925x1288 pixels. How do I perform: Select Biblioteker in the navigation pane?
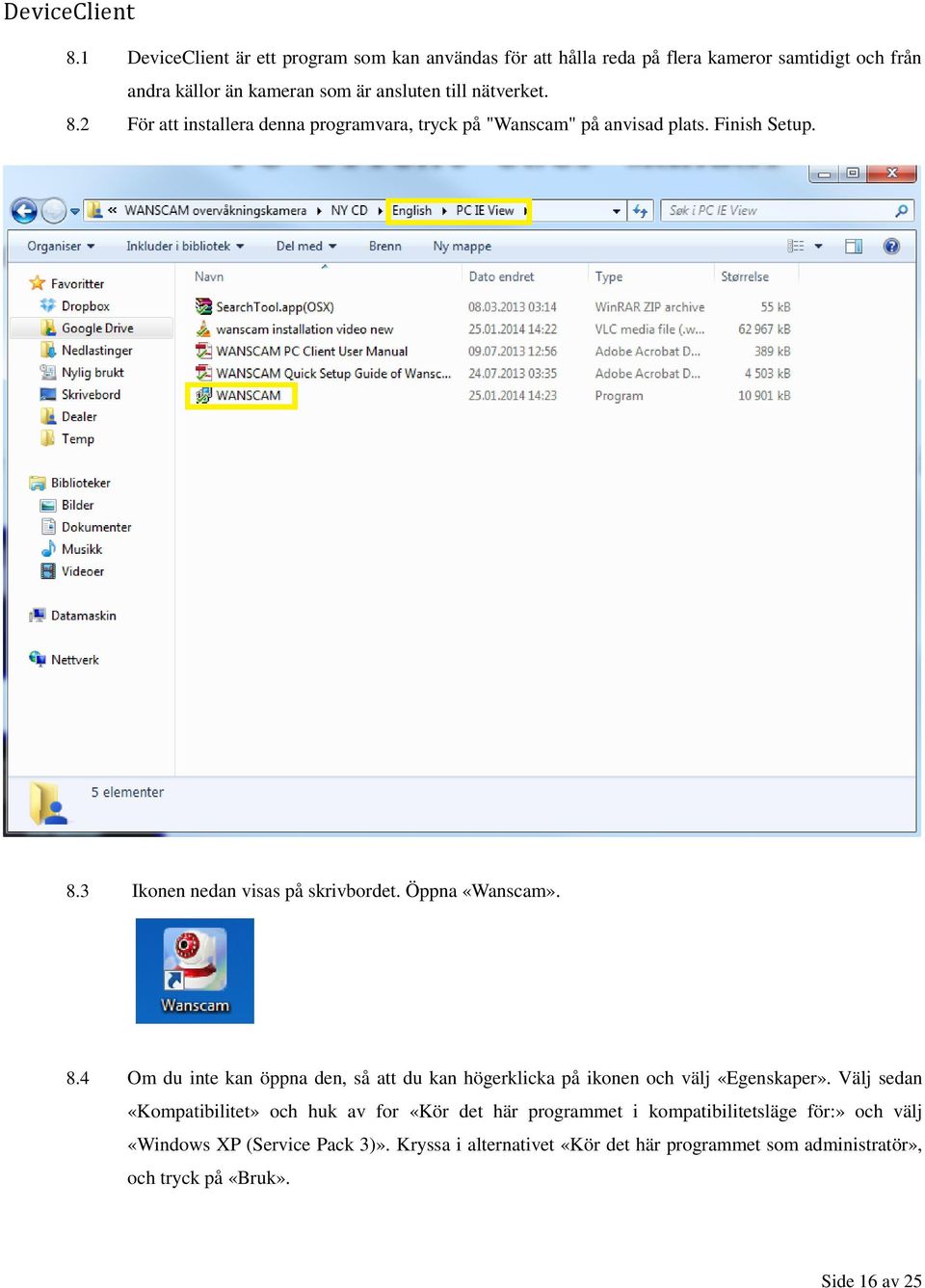click(x=80, y=483)
